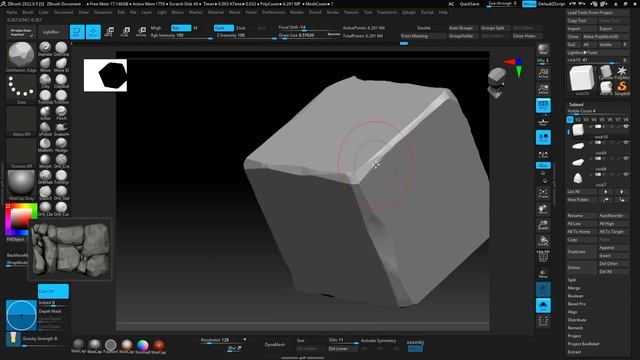The width and height of the screenshot is (640, 360).
Task: Select the SimpleBrush tool icon
Action: point(622,87)
